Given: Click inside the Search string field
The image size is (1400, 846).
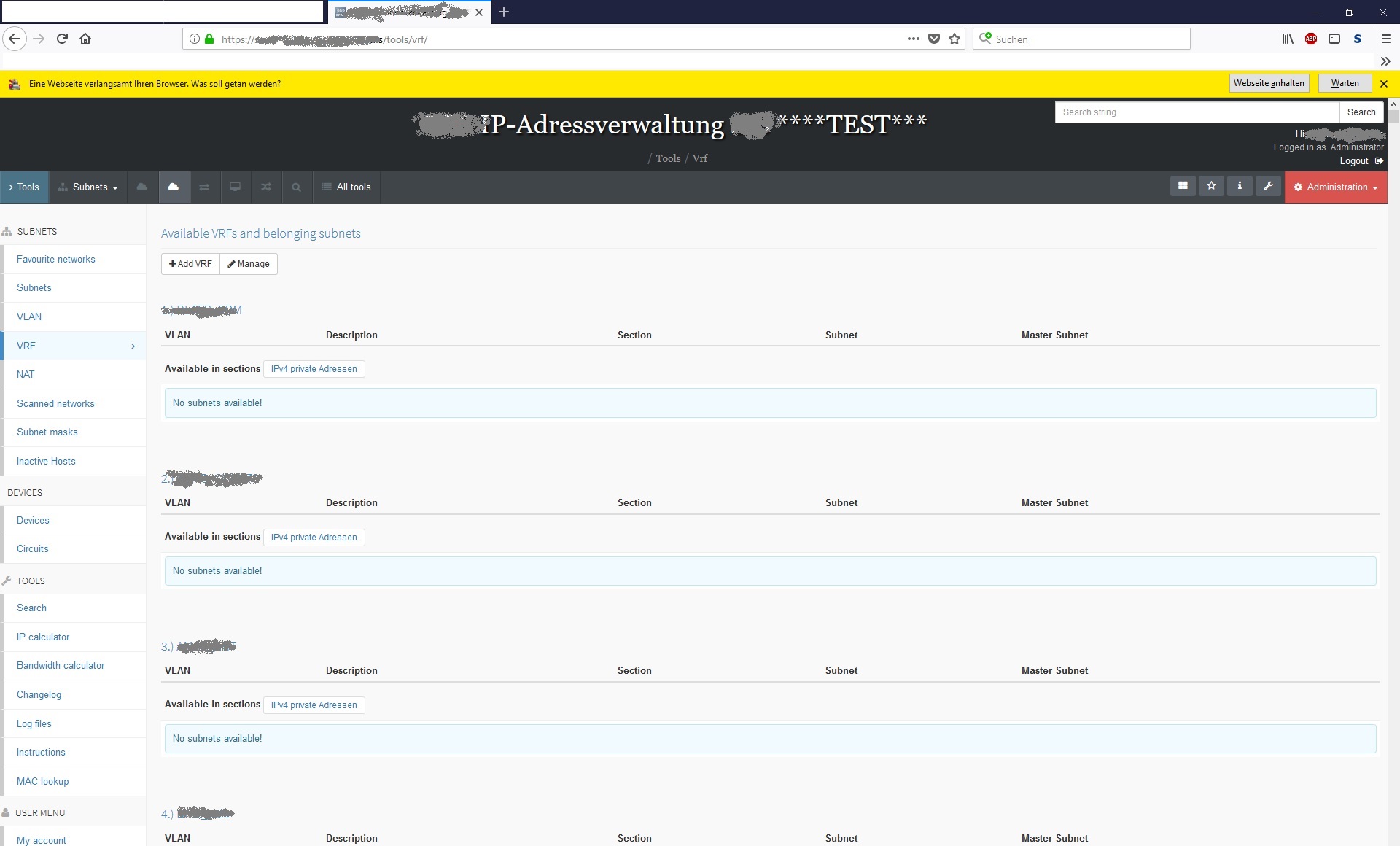Looking at the screenshot, I should (x=1196, y=112).
